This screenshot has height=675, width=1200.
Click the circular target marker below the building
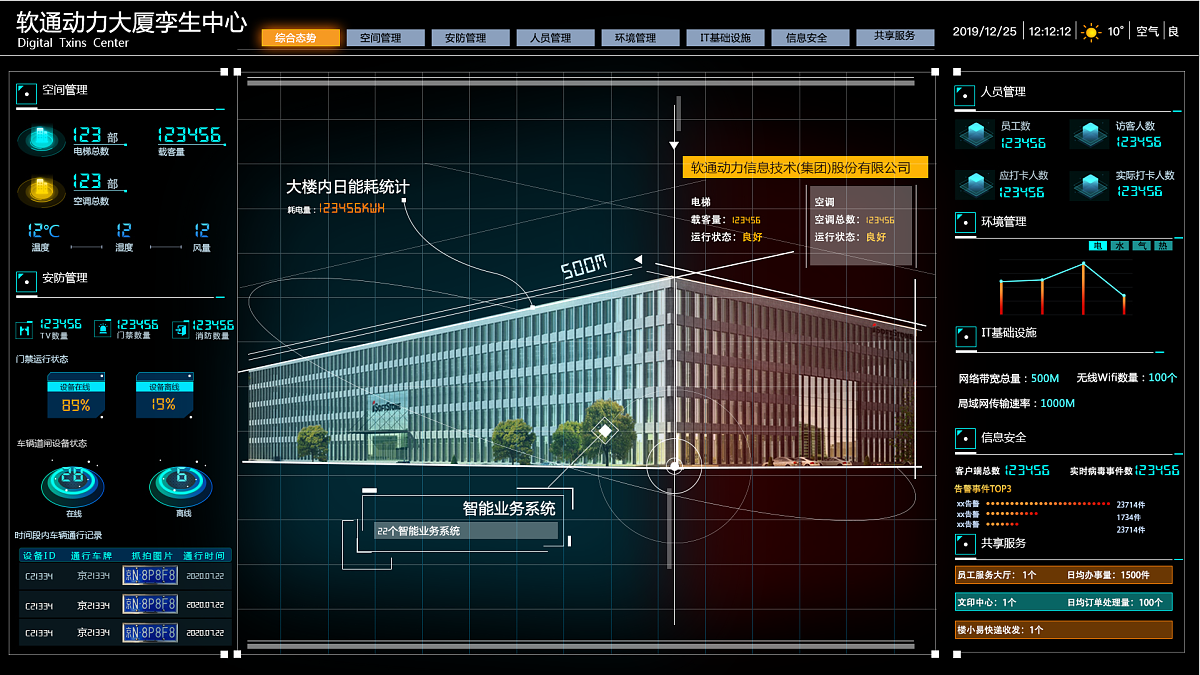click(x=675, y=466)
